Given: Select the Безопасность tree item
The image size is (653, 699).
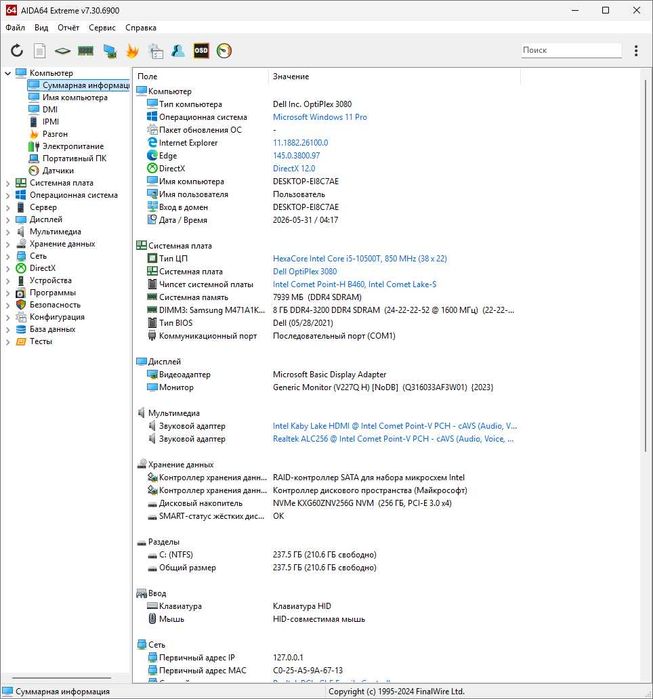Looking at the screenshot, I should (x=55, y=305).
